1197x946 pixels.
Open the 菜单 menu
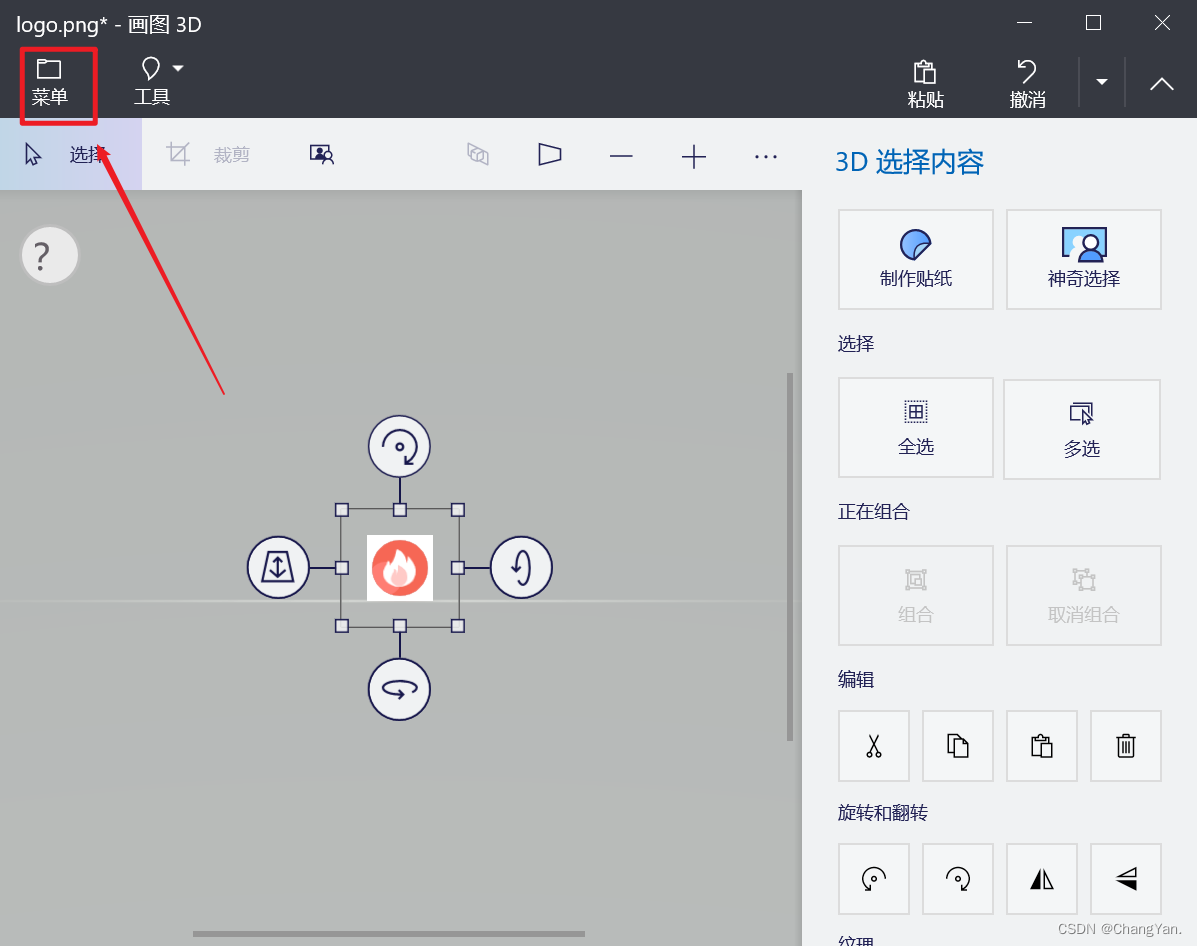coord(50,82)
